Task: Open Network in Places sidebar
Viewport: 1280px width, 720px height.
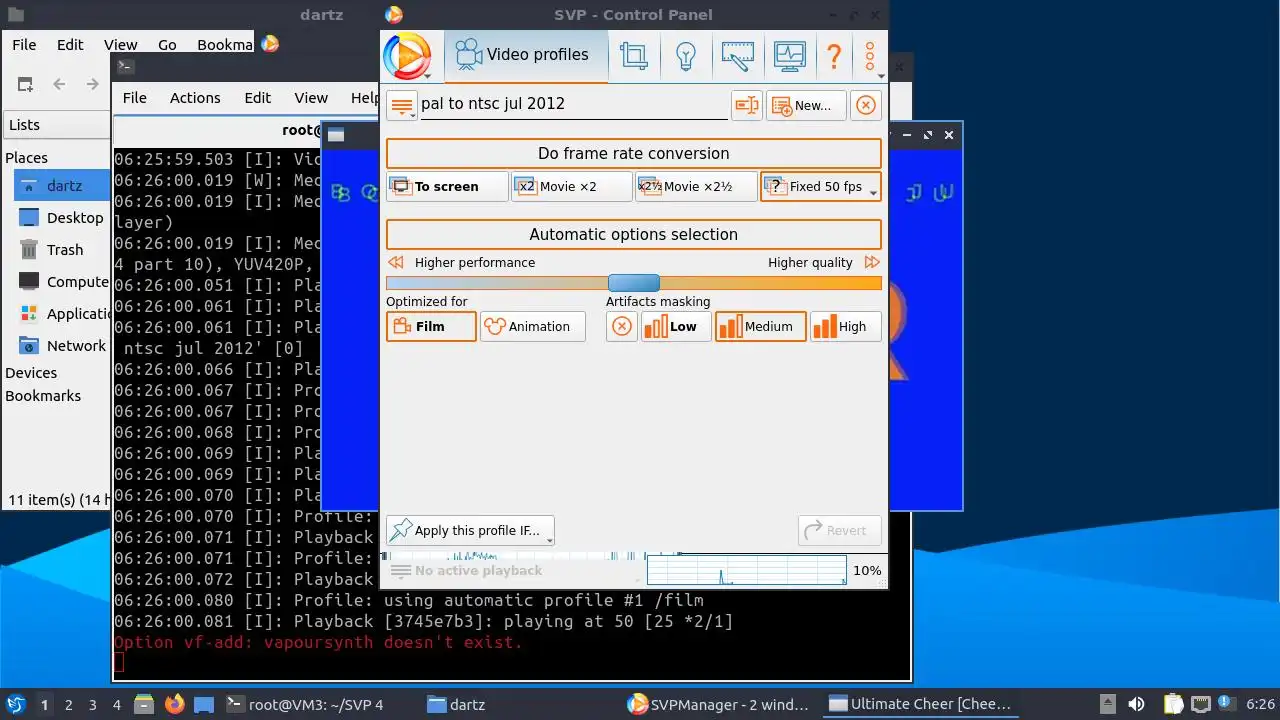Action: 62,346
